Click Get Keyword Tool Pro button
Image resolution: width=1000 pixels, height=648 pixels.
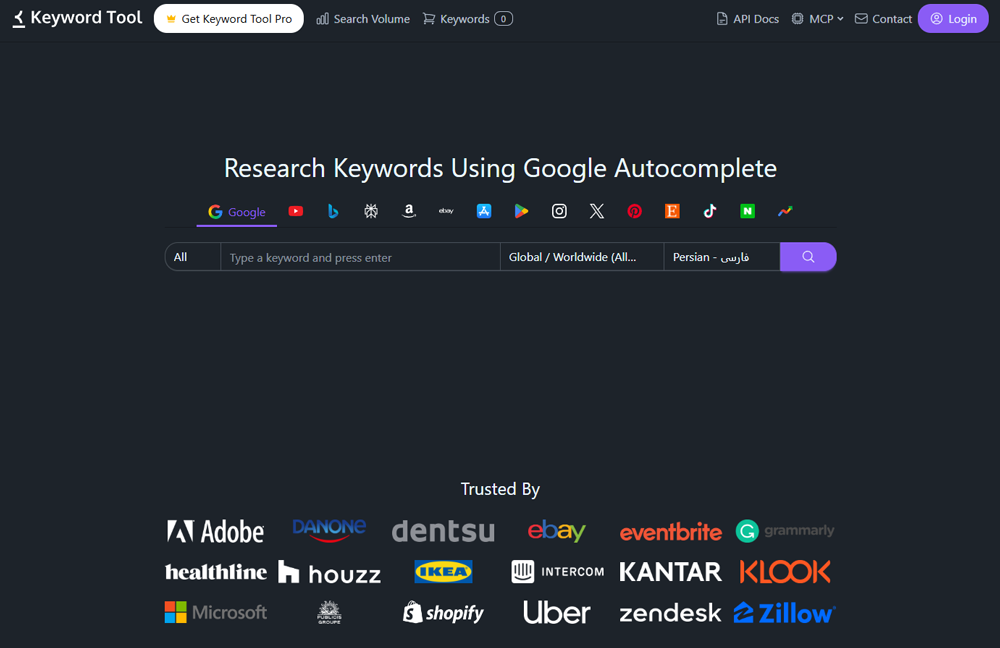229,19
